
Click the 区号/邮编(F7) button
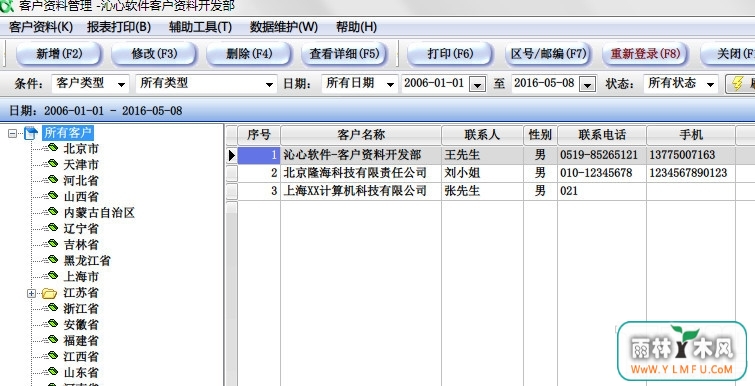[548, 53]
